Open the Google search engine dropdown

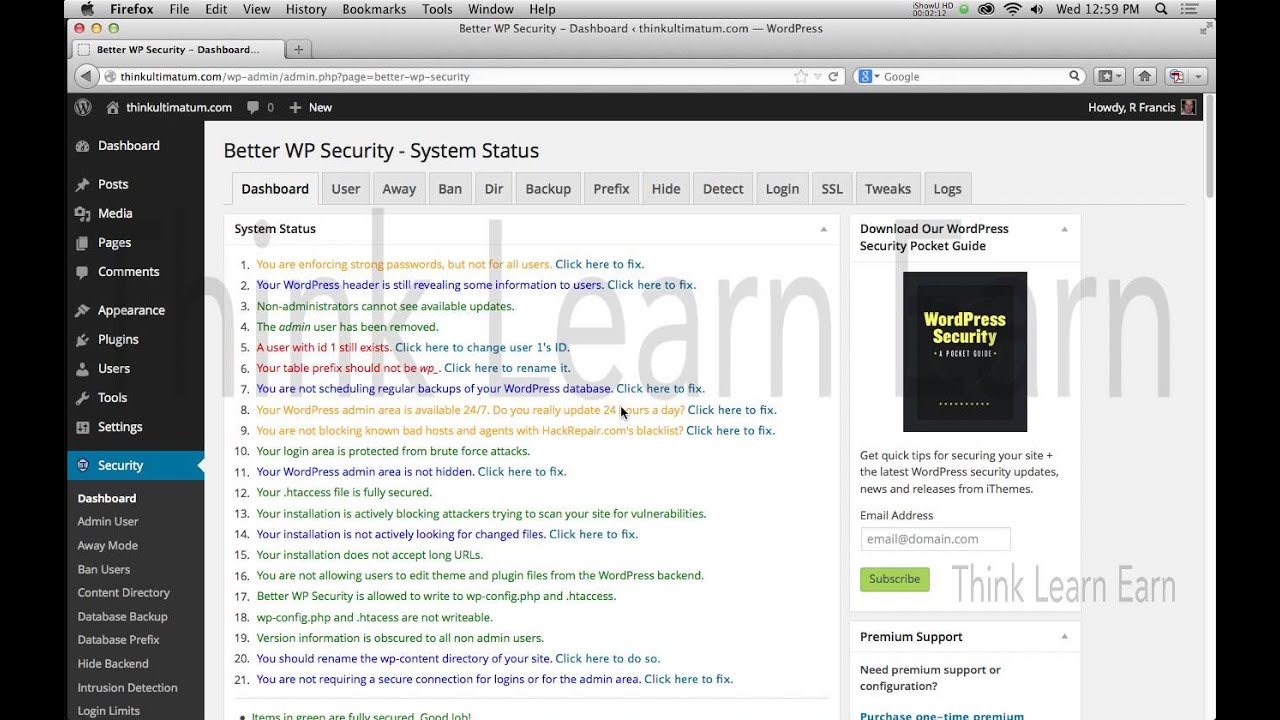(868, 76)
